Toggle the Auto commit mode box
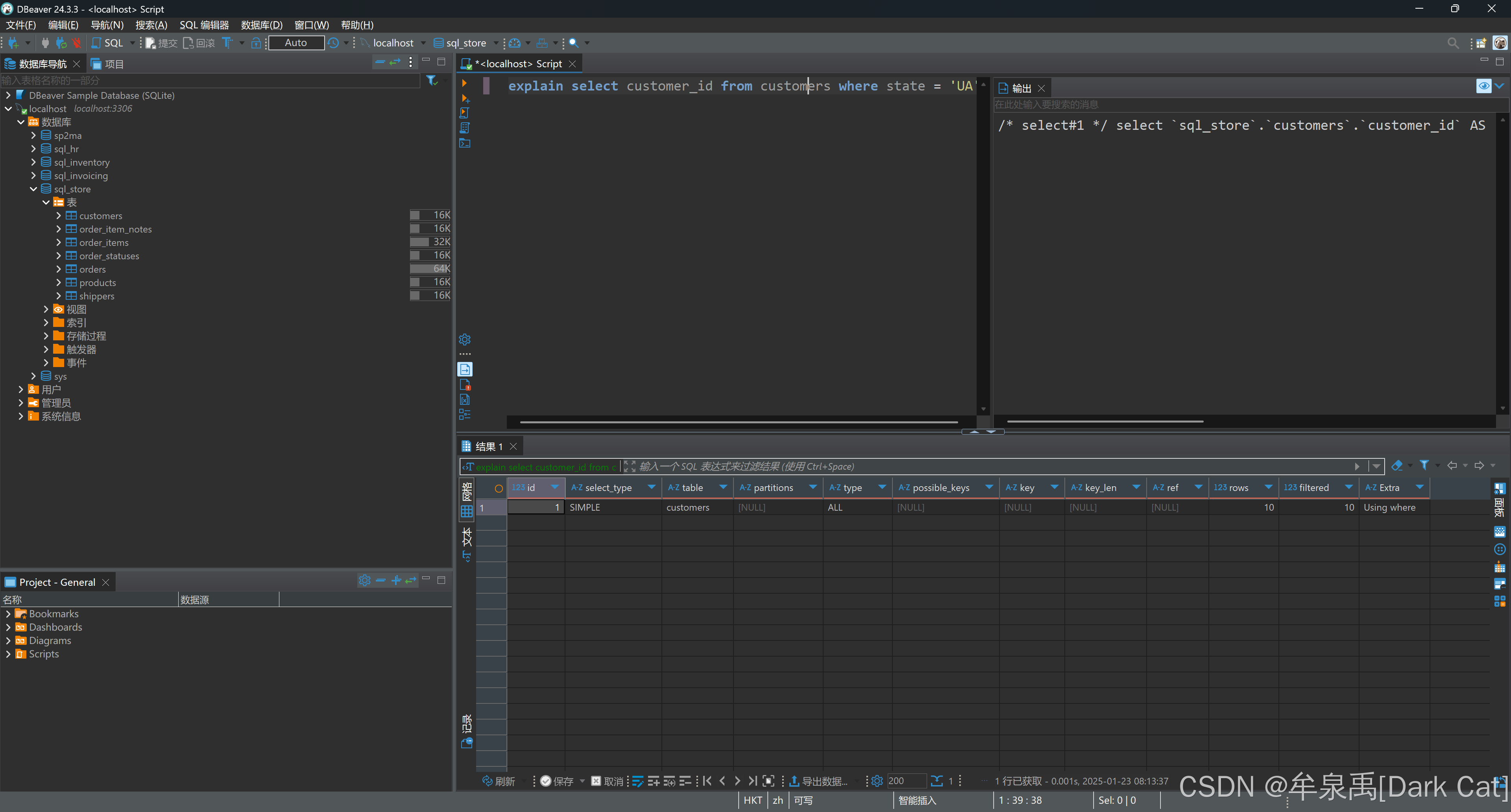 (296, 43)
